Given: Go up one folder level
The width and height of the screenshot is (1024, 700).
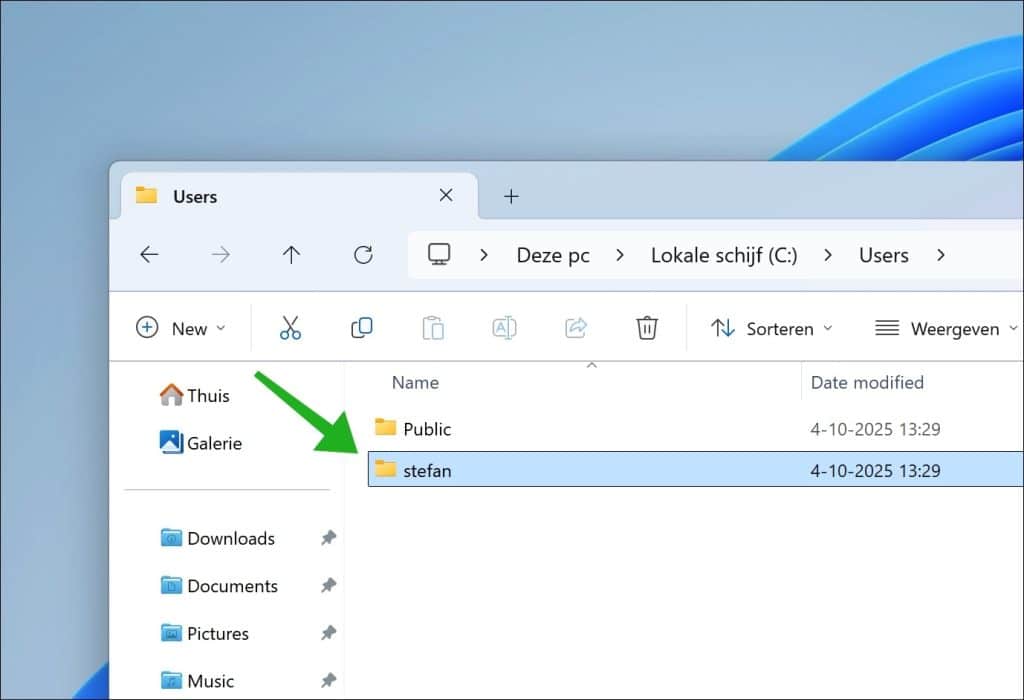Looking at the screenshot, I should [x=291, y=255].
